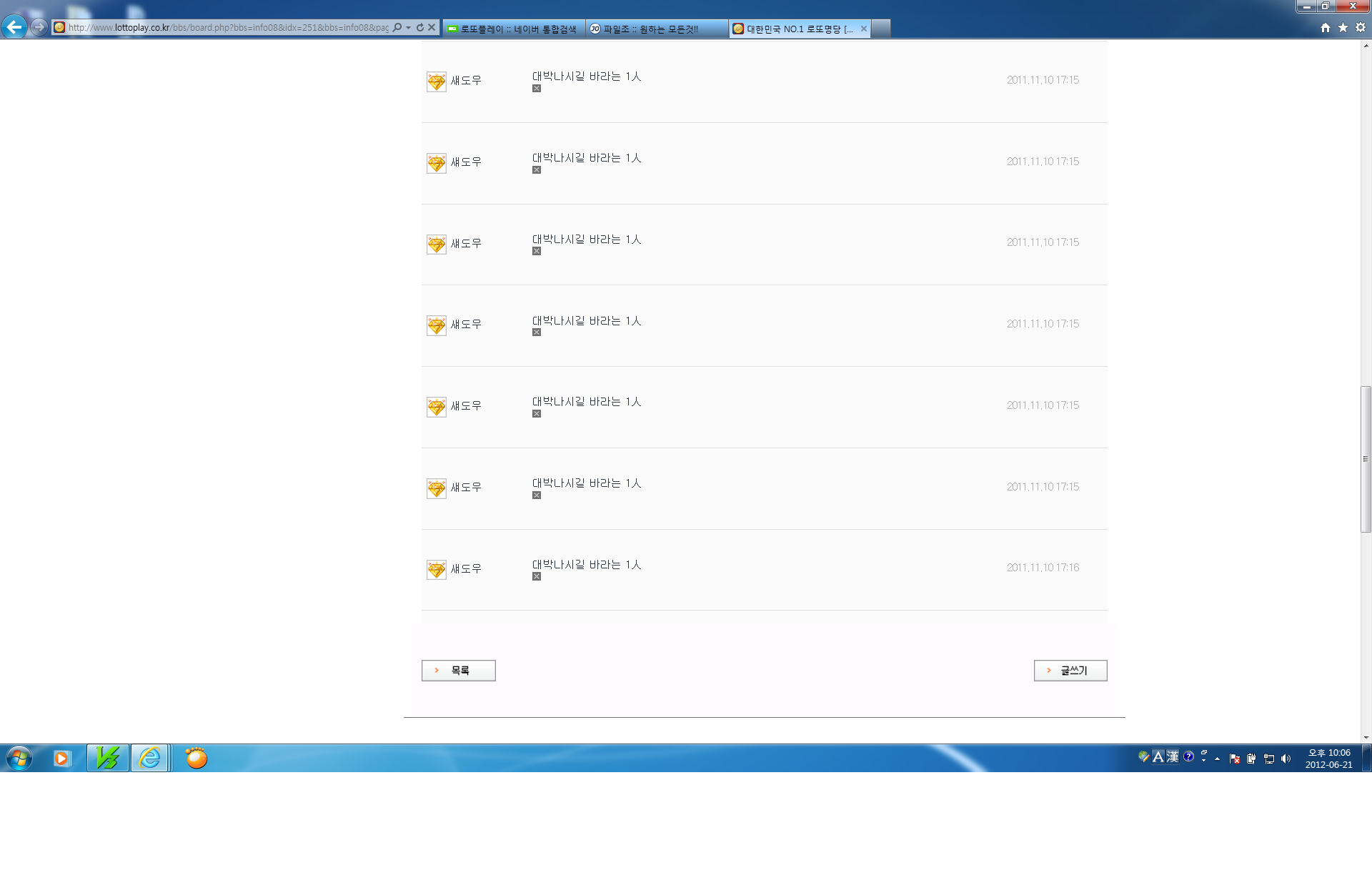This screenshot has height=893, width=1372.
Task: Click the browser back arrow button
Action: [14, 27]
